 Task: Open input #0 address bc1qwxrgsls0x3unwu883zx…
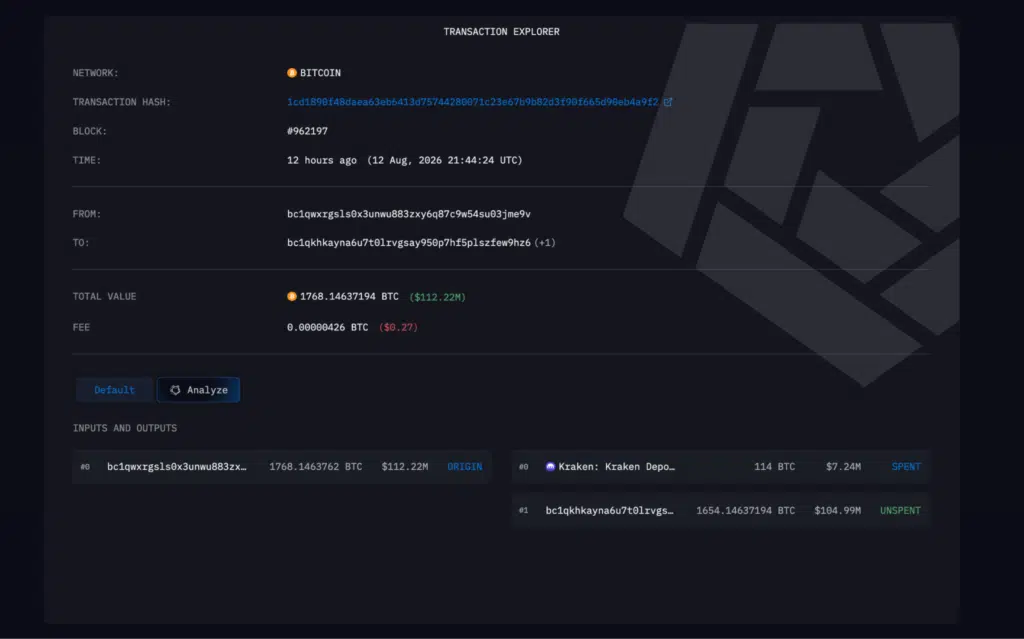point(177,467)
